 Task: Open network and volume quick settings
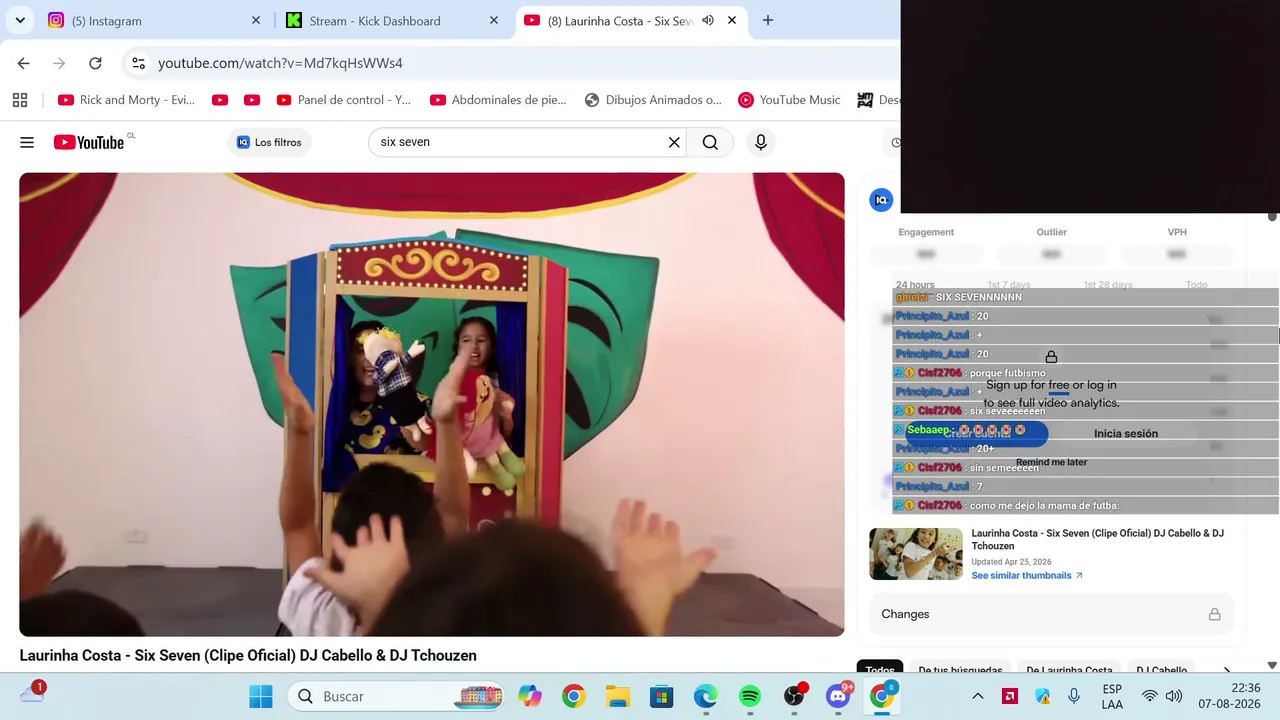(x=1162, y=696)
